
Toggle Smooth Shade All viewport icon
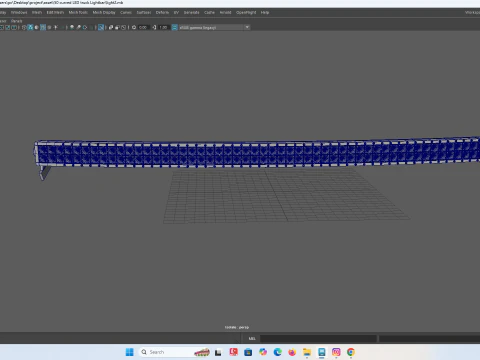(x=30, y=27)
